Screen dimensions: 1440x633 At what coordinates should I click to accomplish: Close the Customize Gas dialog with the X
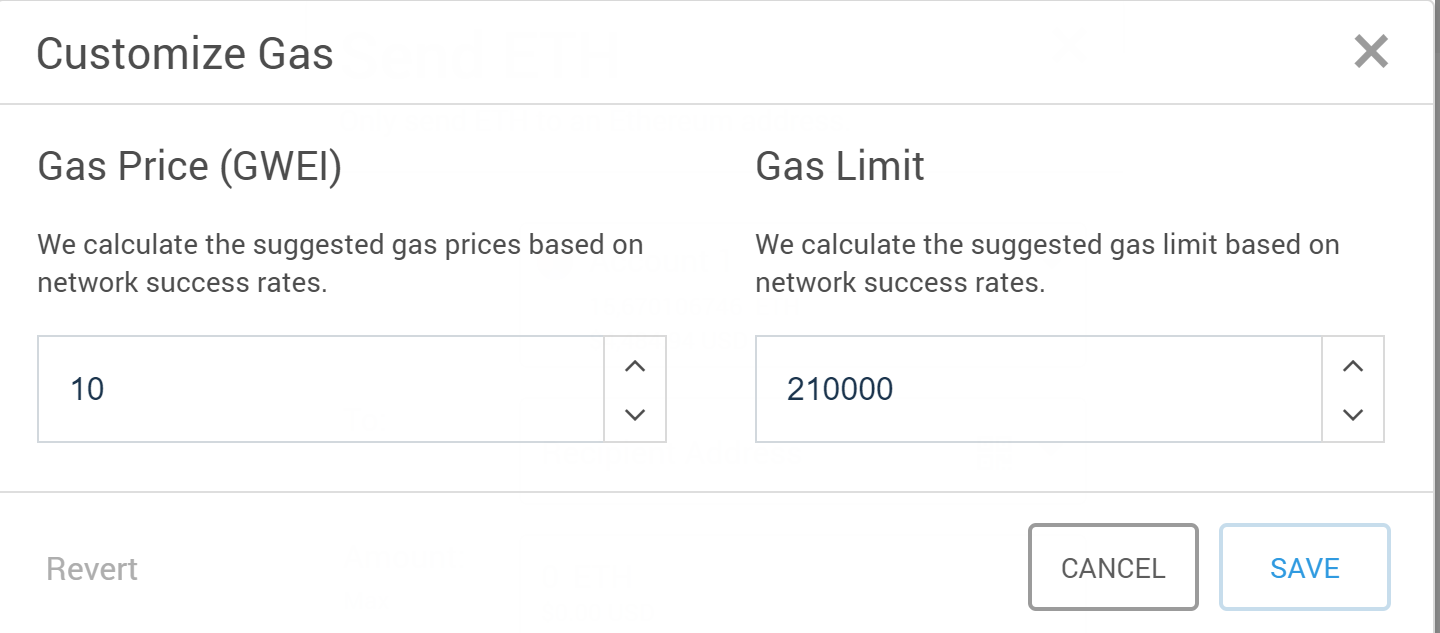point(1371,51)
